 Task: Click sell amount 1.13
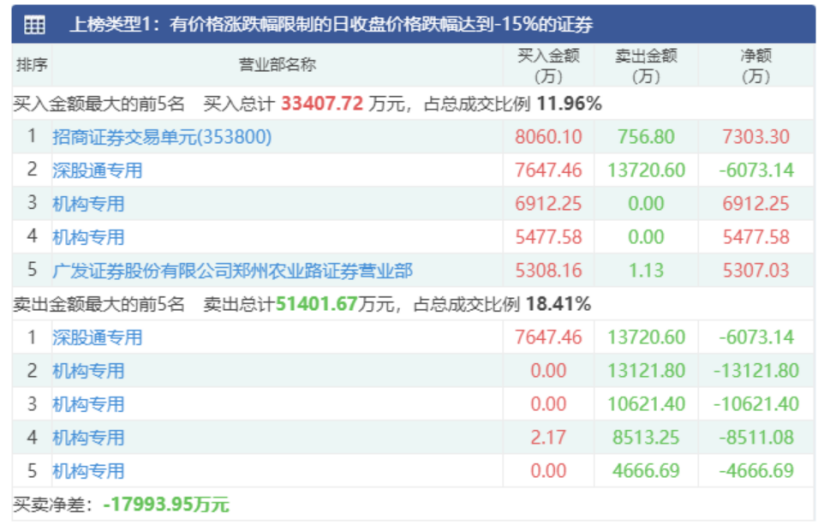[x=646, y=270]
